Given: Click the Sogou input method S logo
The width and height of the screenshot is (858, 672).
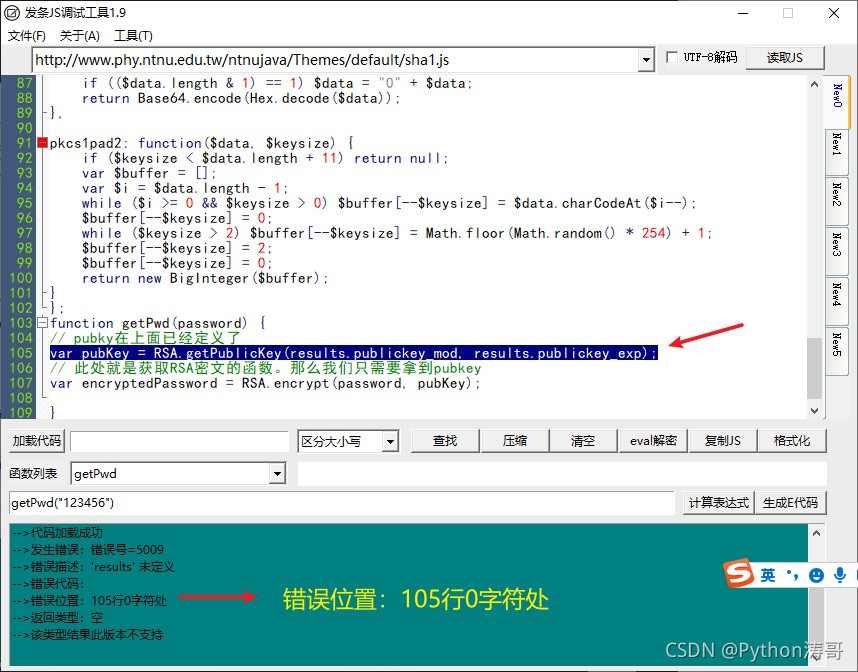Looking at the screenshot, I should pyautogui.click(x=739, y=573).
